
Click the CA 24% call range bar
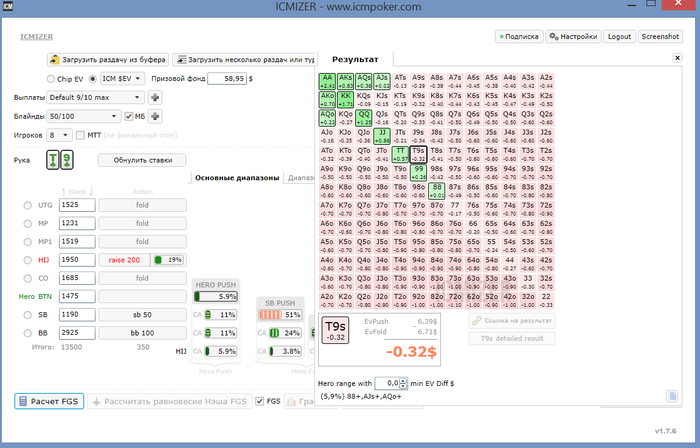point(285,333)
